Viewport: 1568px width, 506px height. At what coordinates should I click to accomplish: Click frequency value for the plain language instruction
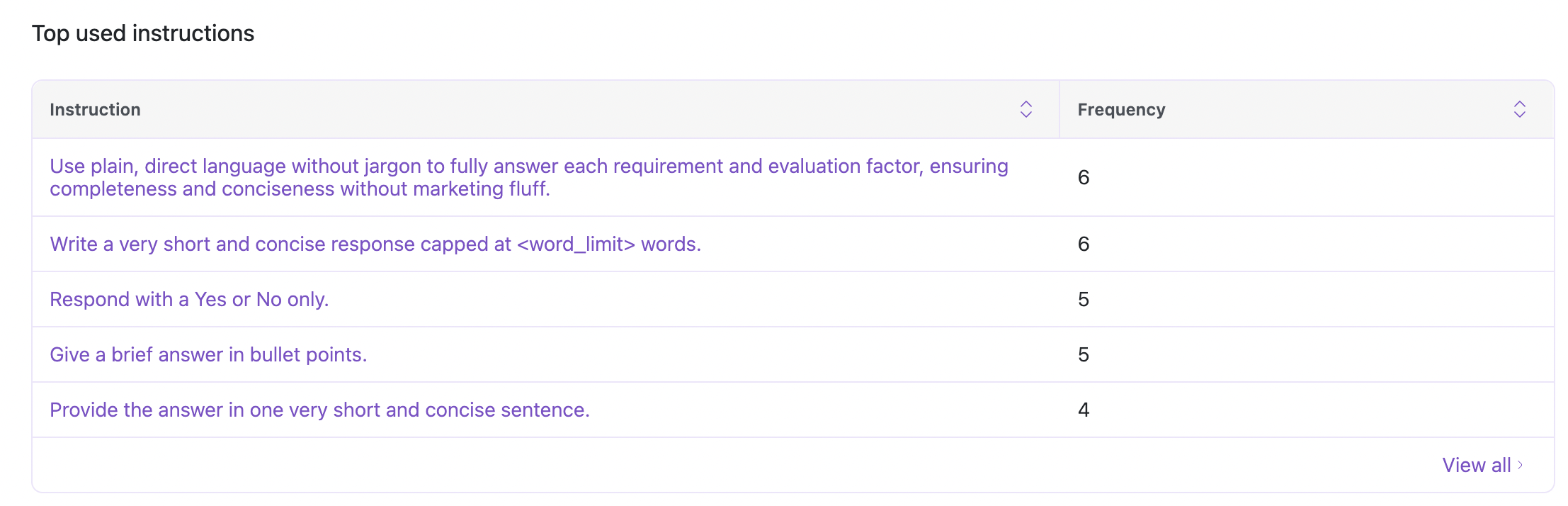click(x=1083, y=177)
